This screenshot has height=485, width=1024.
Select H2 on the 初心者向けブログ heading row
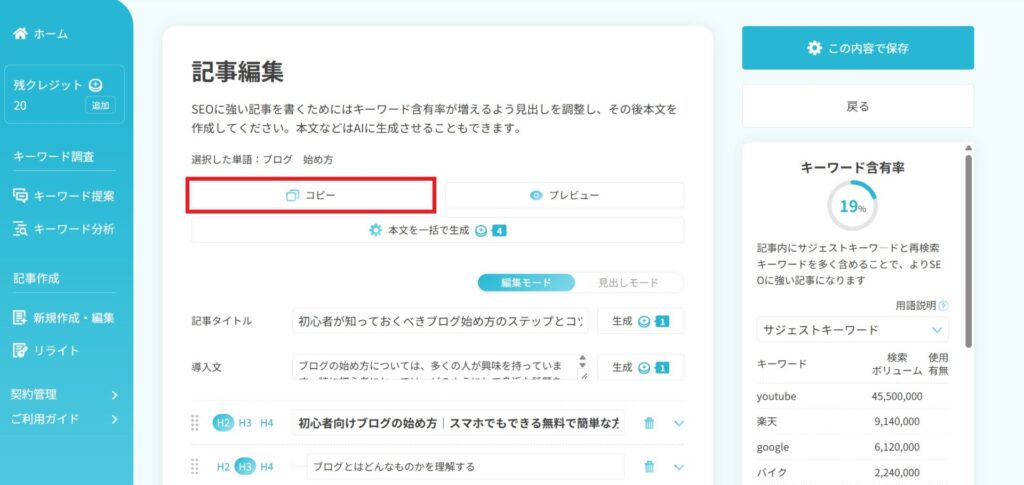pyautogui.click(x=223, y=423)
